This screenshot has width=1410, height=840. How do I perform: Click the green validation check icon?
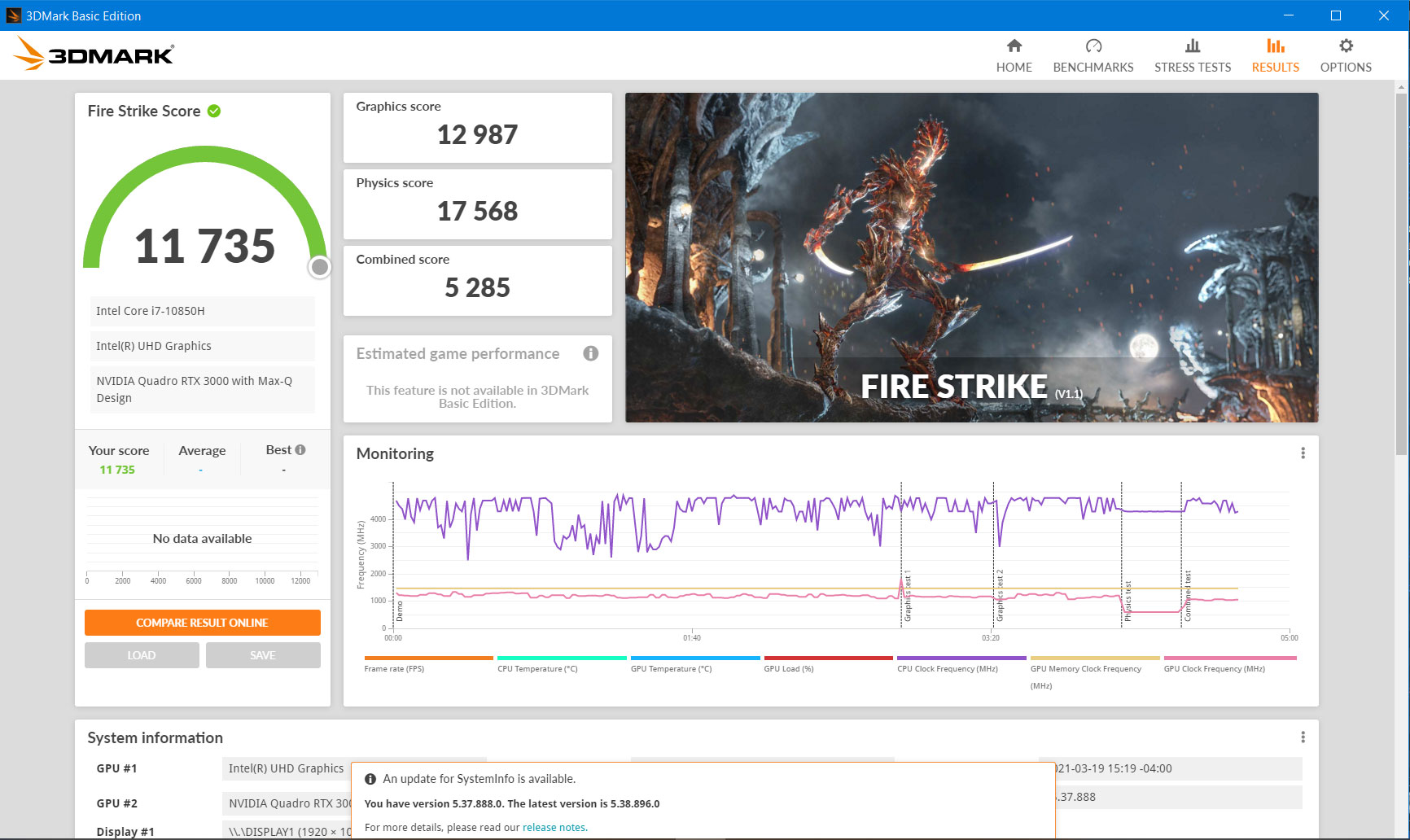click(x=214, y=111)
